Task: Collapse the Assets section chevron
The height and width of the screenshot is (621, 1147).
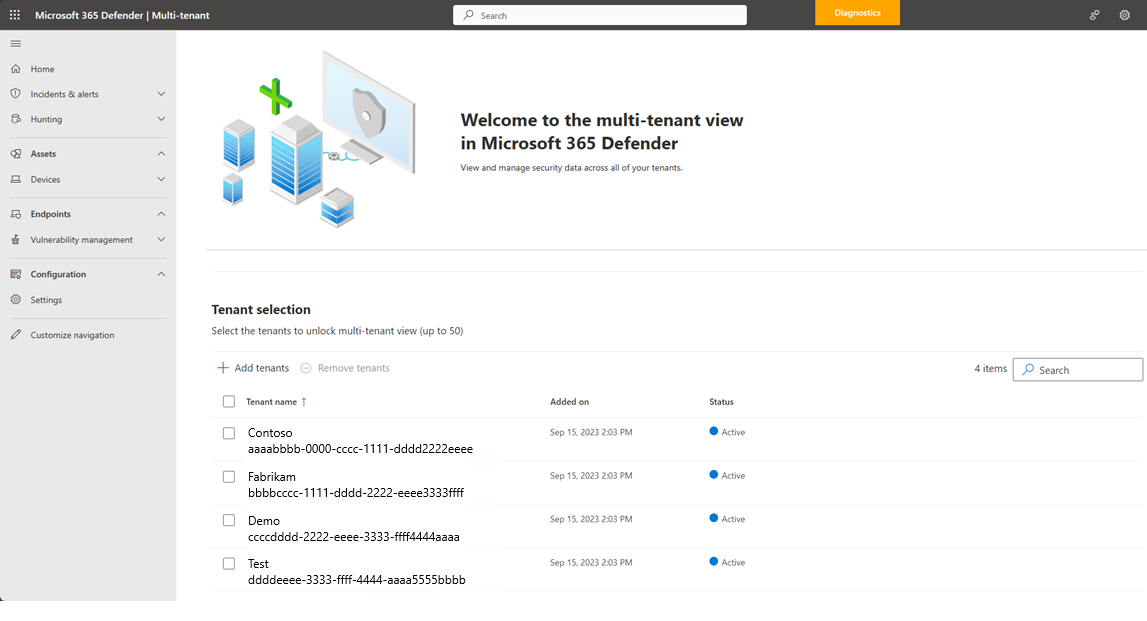Action: tap(161, 154)
